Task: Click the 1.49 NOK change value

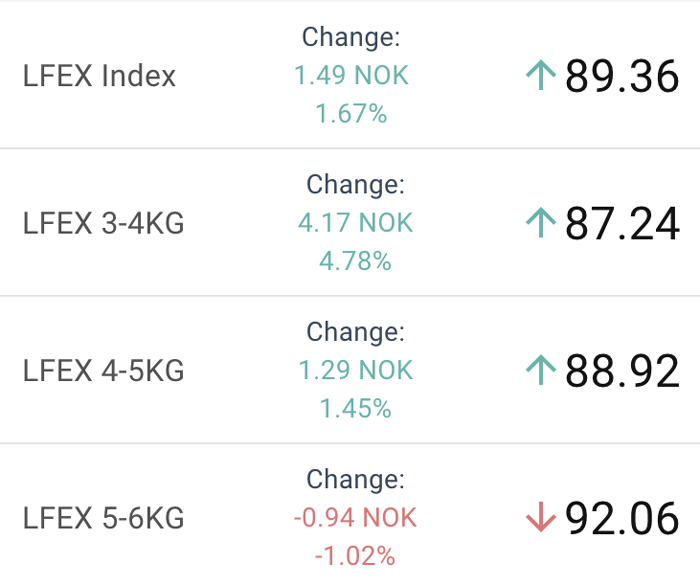Action: coord(351,75)
